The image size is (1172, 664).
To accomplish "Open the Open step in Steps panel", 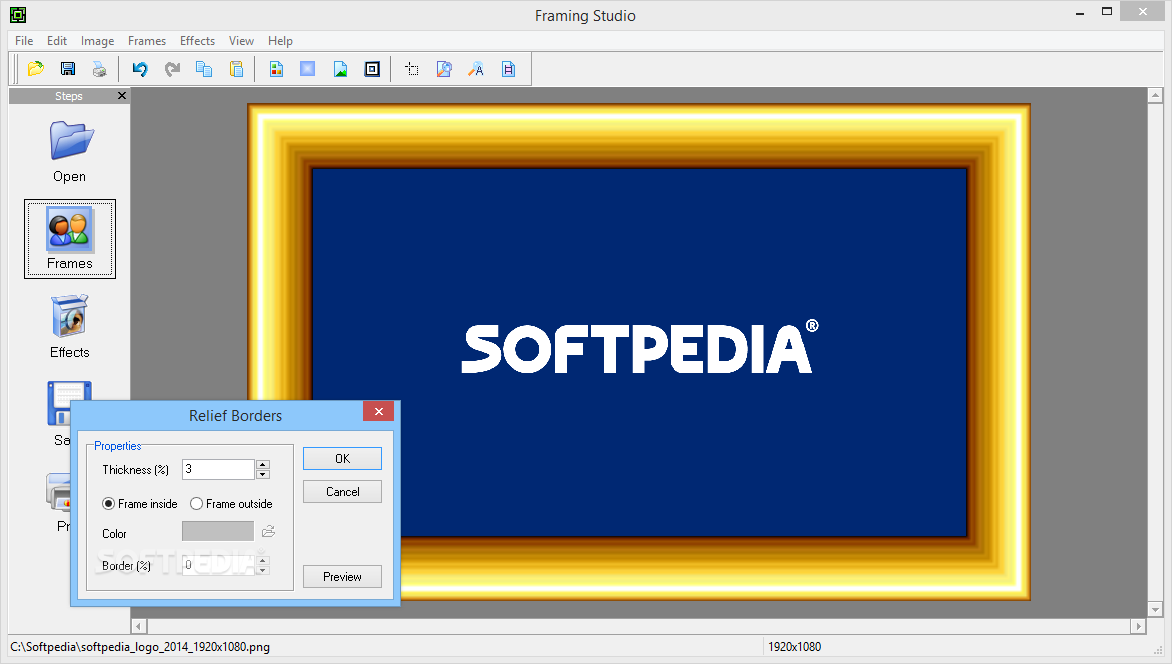I will [70, 152].
